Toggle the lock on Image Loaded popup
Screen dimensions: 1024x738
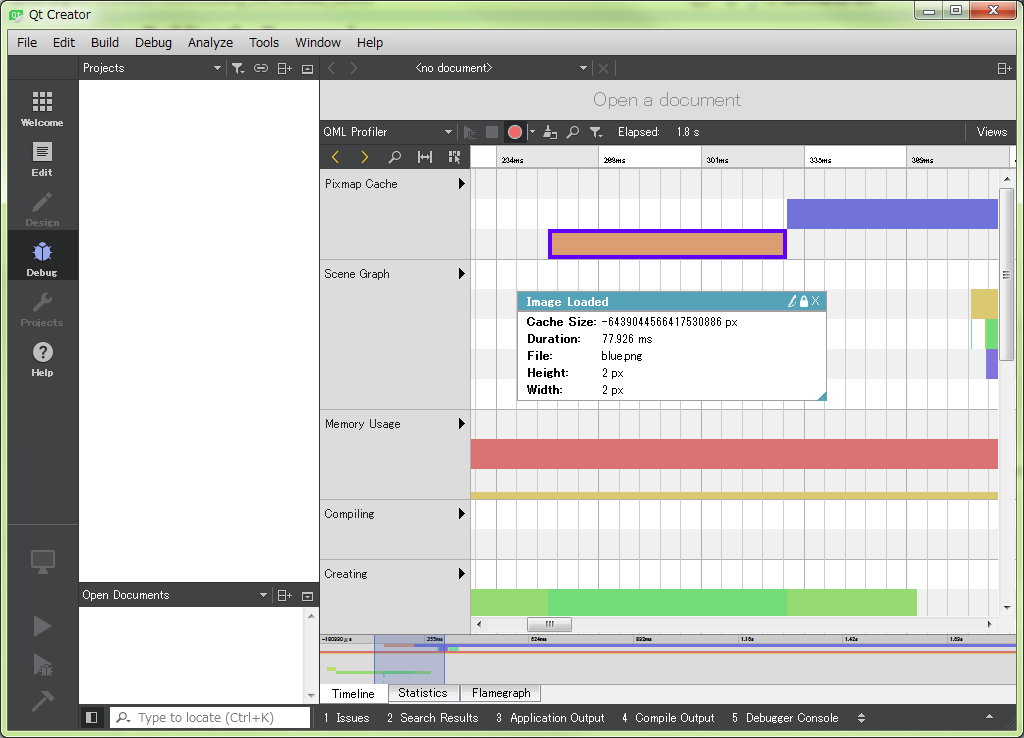[803, 301]
